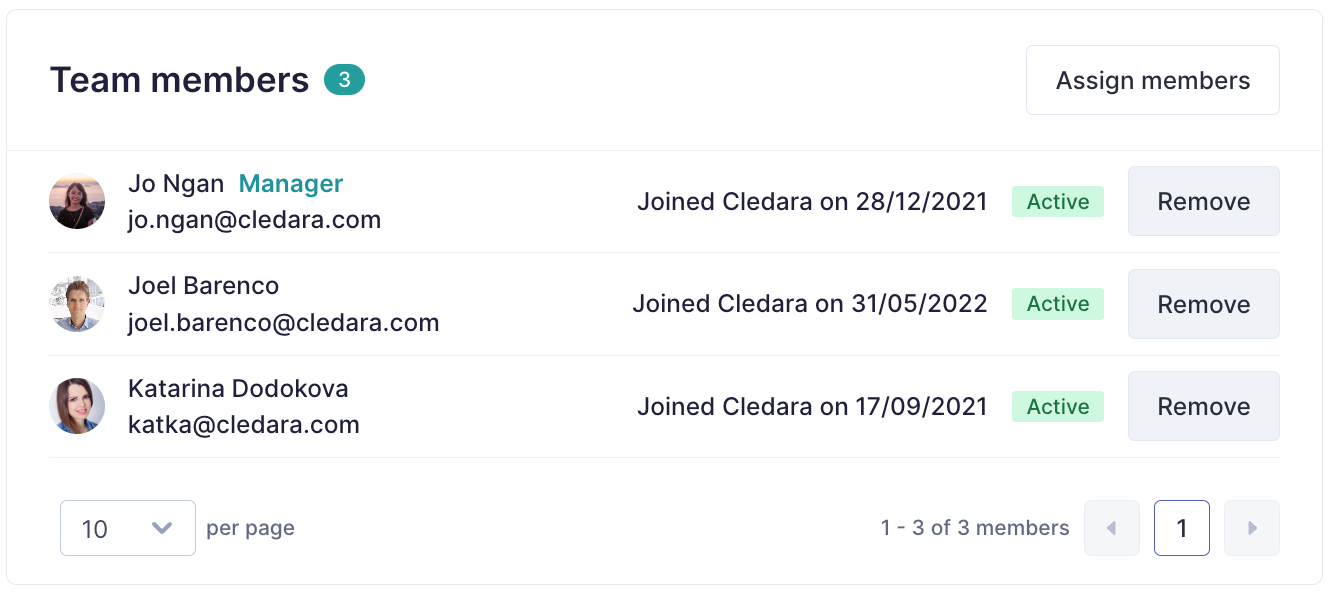Click Joel Barenco's Active status badge
1329x594 pixels.
pos(1057,304)
